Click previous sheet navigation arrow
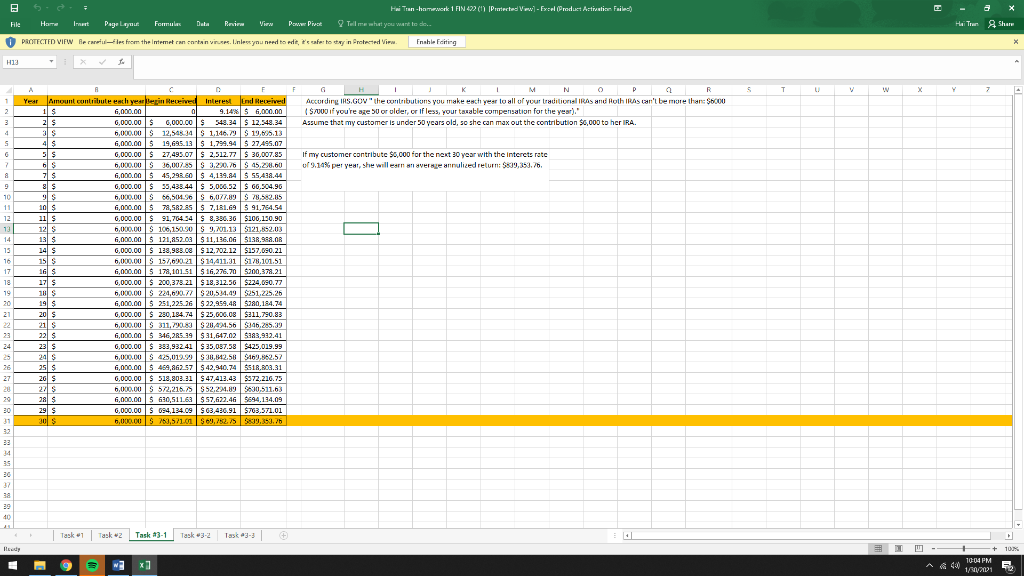This screenshot has height=576, width=1024. point(16,536)
